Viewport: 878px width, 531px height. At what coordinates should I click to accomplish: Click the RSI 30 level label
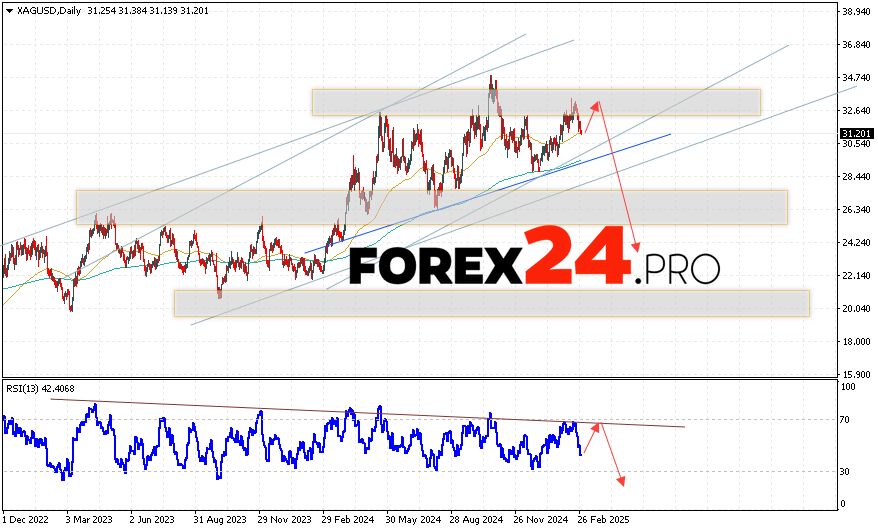(845, 471)
